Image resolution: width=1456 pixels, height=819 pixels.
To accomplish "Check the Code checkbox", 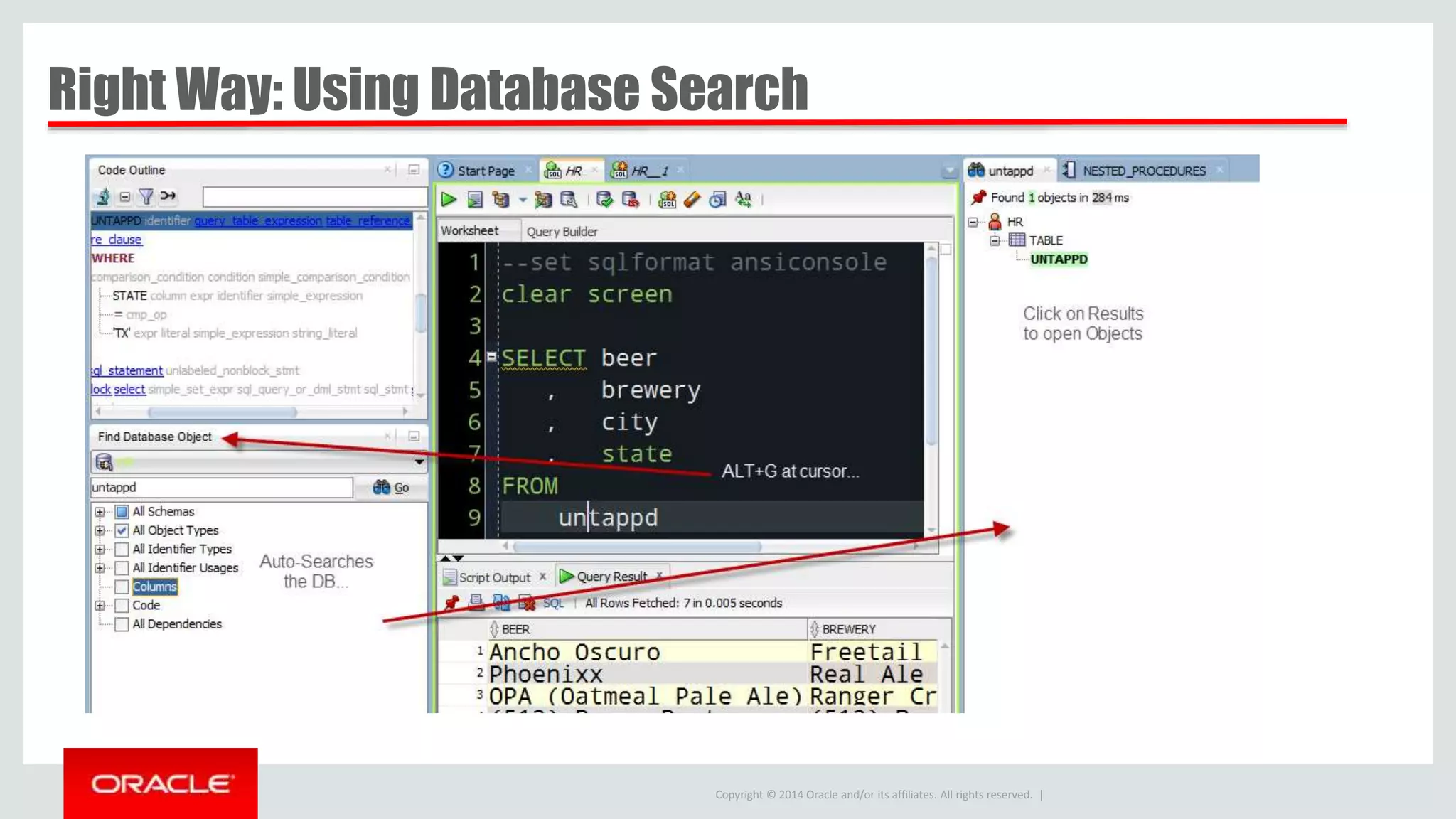I will tap(122, 606).
